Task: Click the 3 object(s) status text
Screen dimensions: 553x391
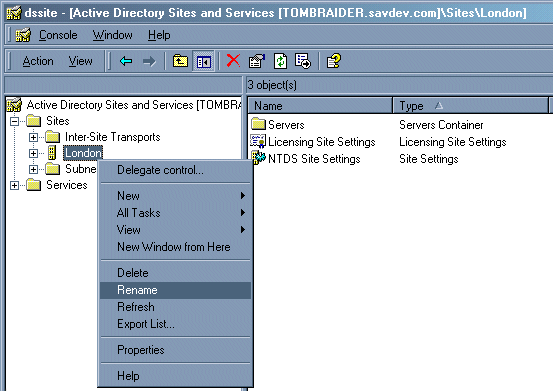Action: pos(272,85)
